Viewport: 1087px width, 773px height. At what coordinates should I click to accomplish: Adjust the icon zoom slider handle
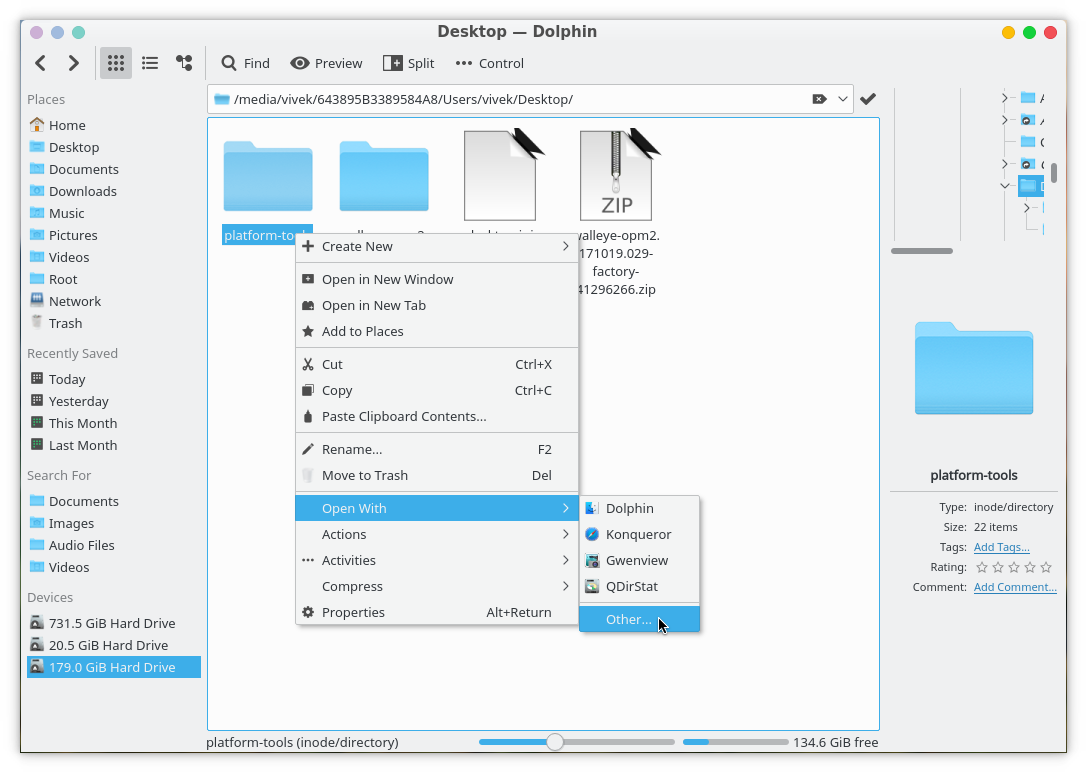pos(555,742)
